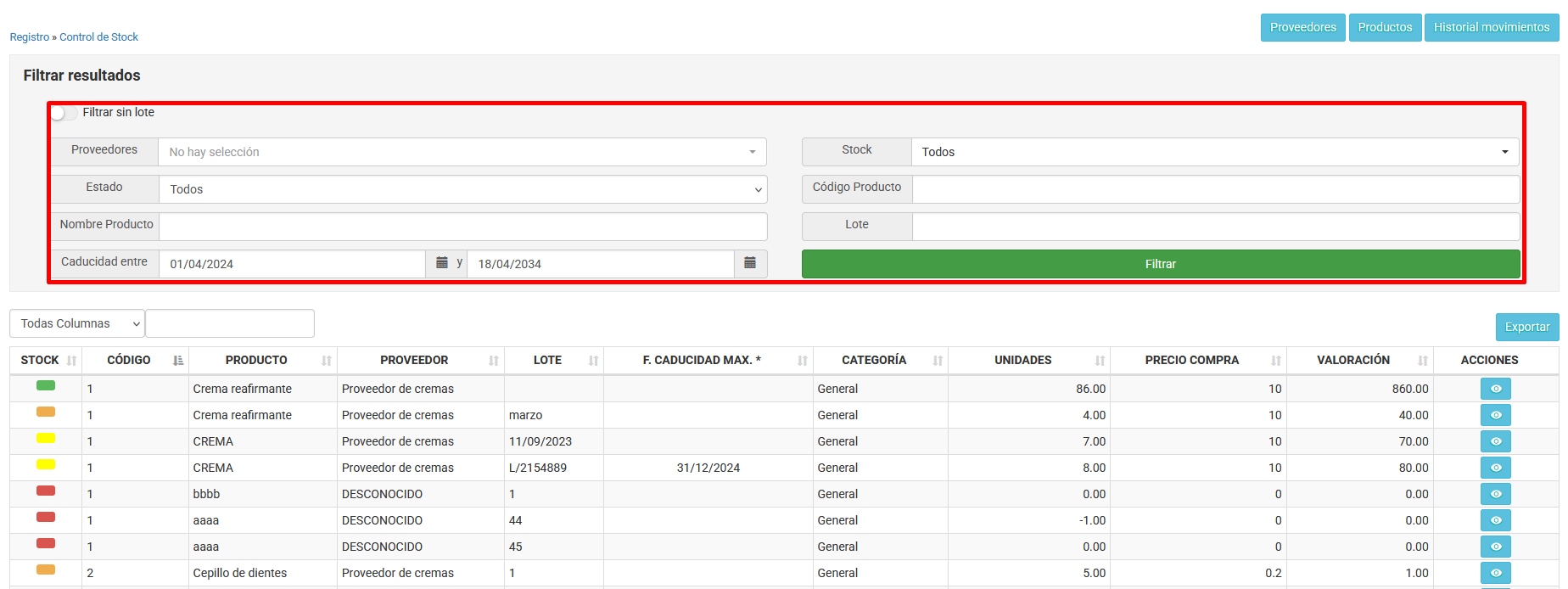Go to the Productos section

[1385, 27]
